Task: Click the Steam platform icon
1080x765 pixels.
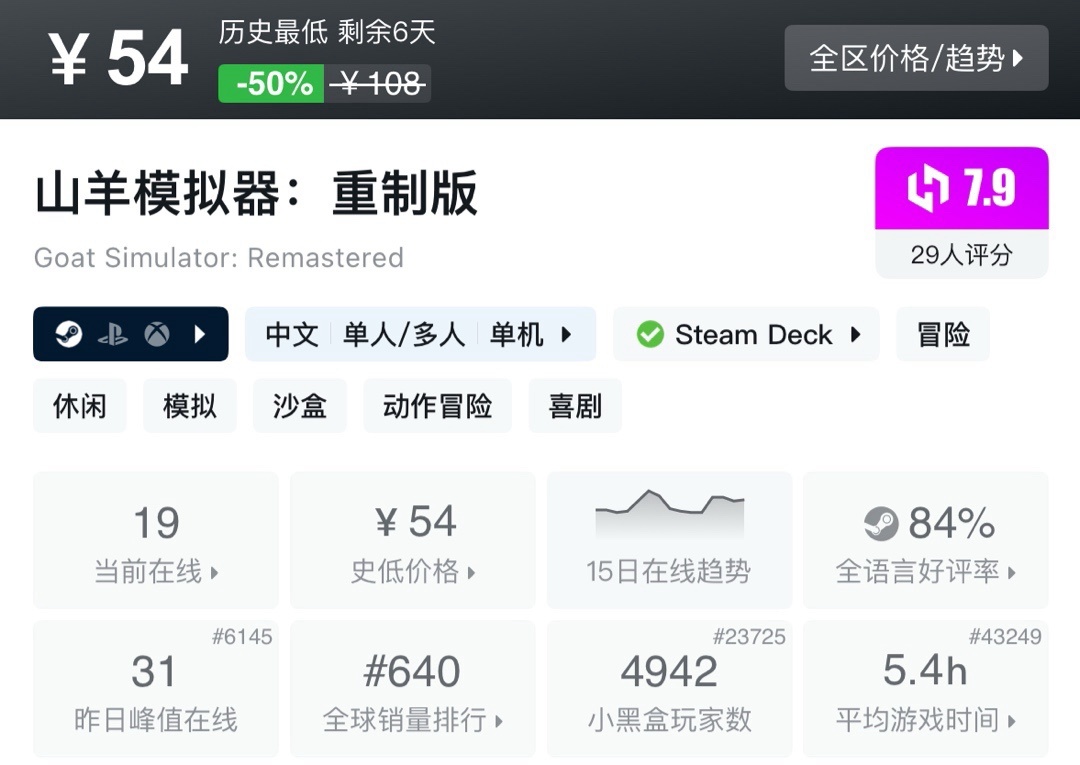Action: click(68, 334)
